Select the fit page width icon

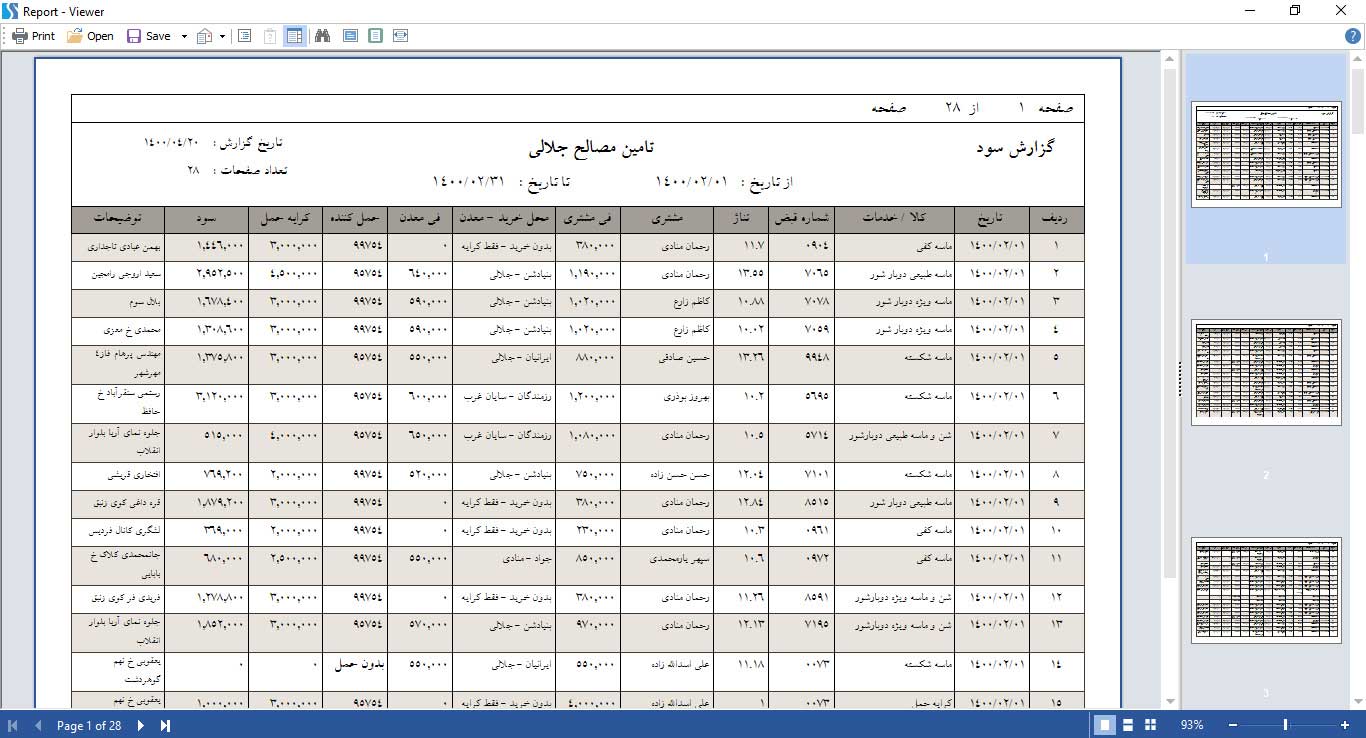[x=400, y=36]
